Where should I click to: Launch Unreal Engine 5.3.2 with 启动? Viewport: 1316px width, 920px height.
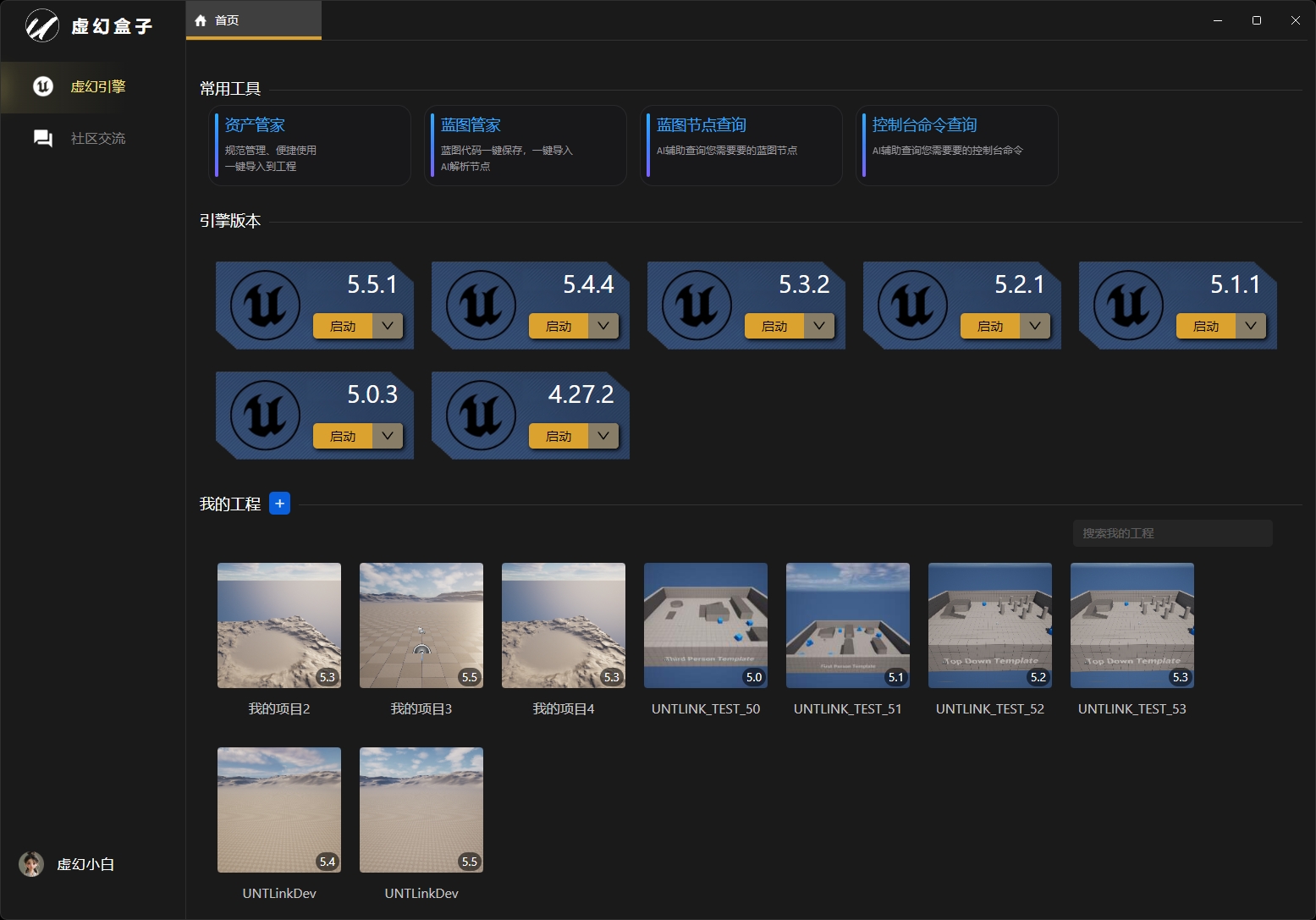click(774, 326)
